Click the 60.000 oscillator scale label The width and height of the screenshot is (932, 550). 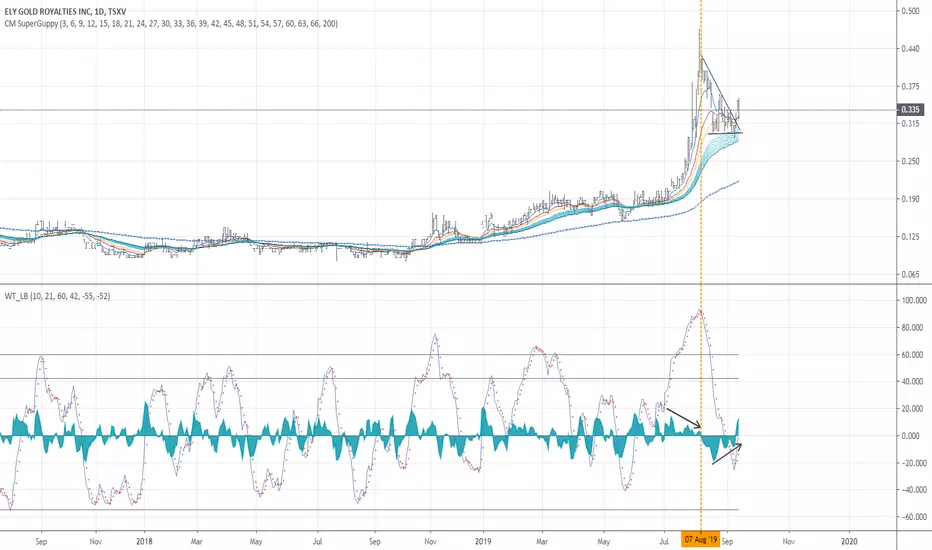pos(912,355)
